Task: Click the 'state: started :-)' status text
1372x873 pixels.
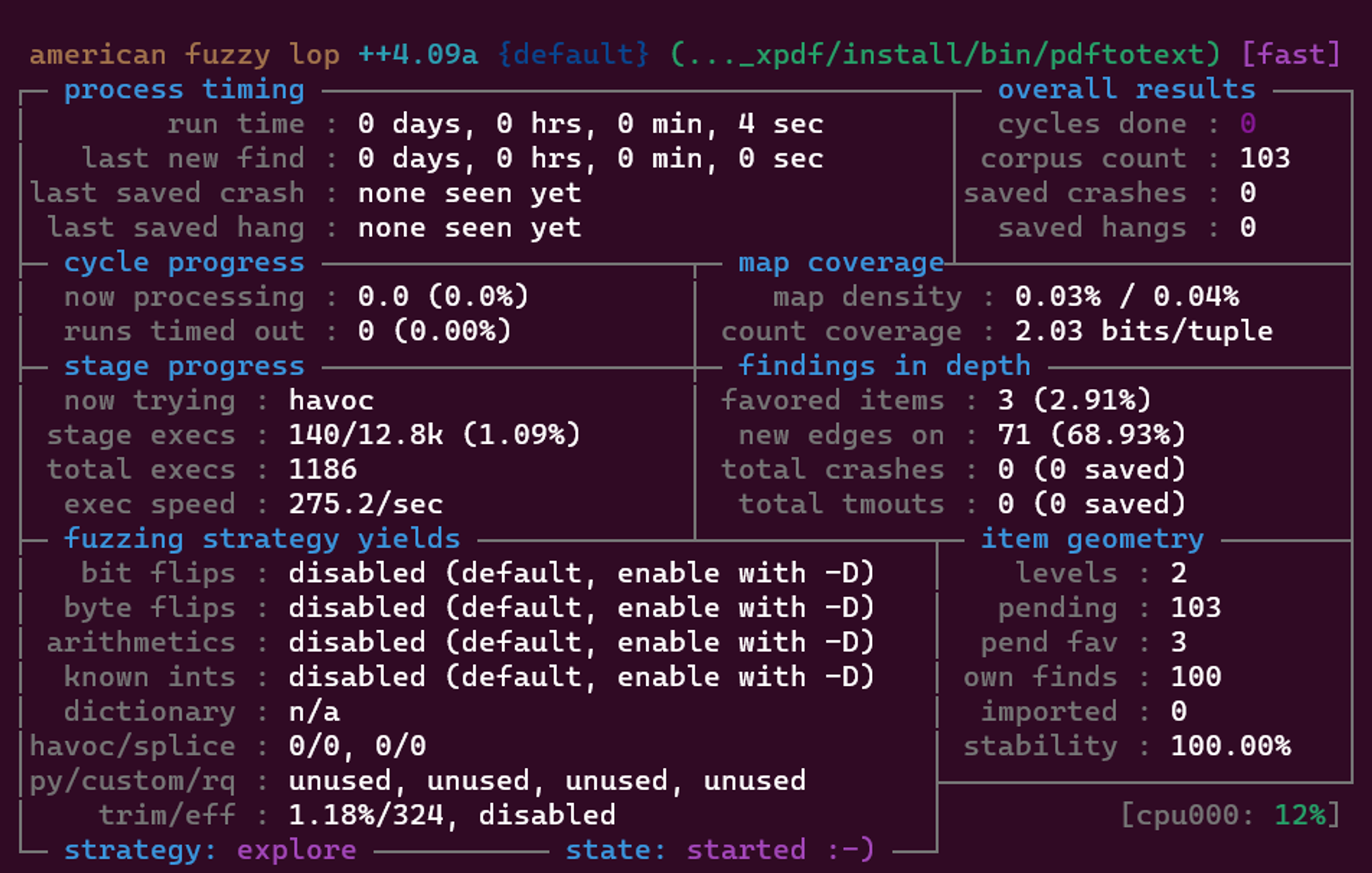Action: 720,850
